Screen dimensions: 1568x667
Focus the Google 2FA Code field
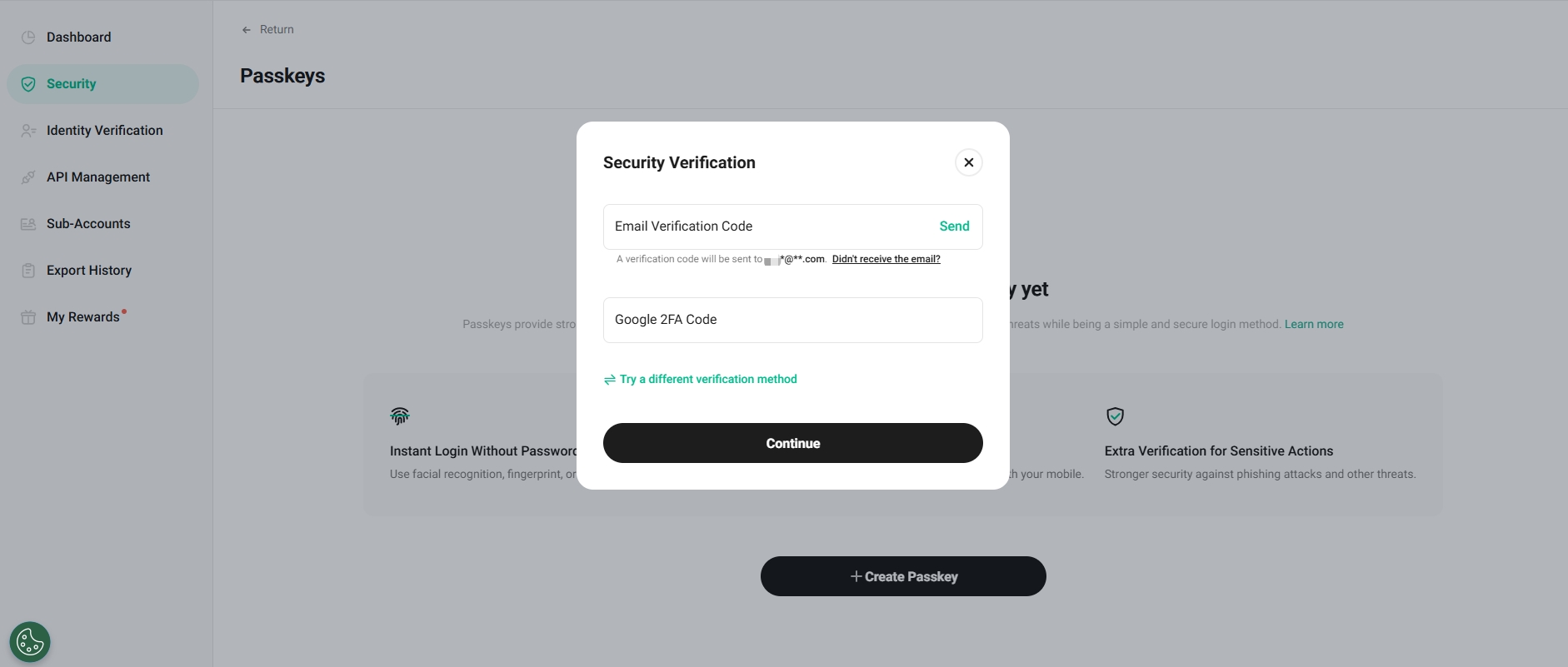[x=792, y=320]
